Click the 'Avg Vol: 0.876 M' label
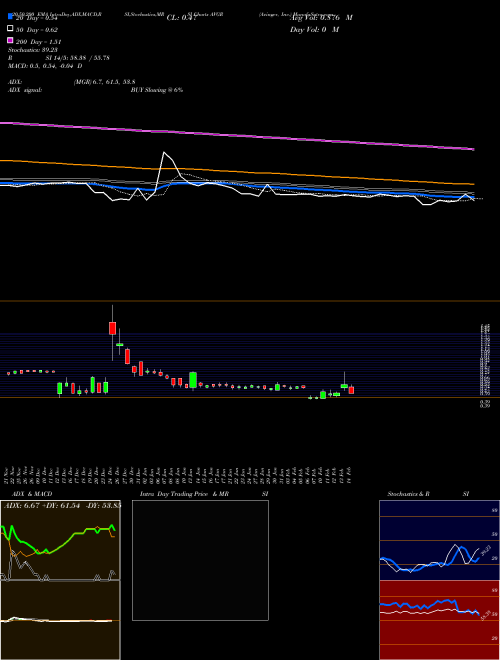This screenshot has height=660, width=500. 321,18
